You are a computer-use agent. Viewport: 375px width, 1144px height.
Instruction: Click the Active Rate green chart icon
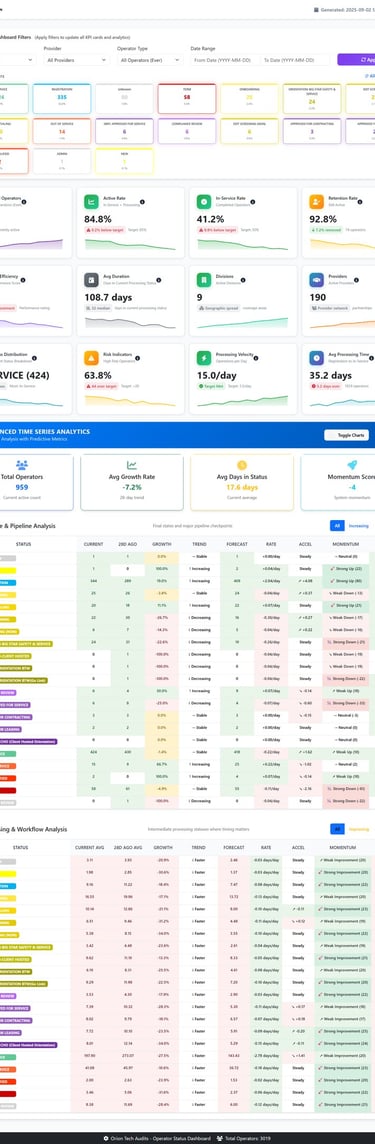tap(91, 202)
